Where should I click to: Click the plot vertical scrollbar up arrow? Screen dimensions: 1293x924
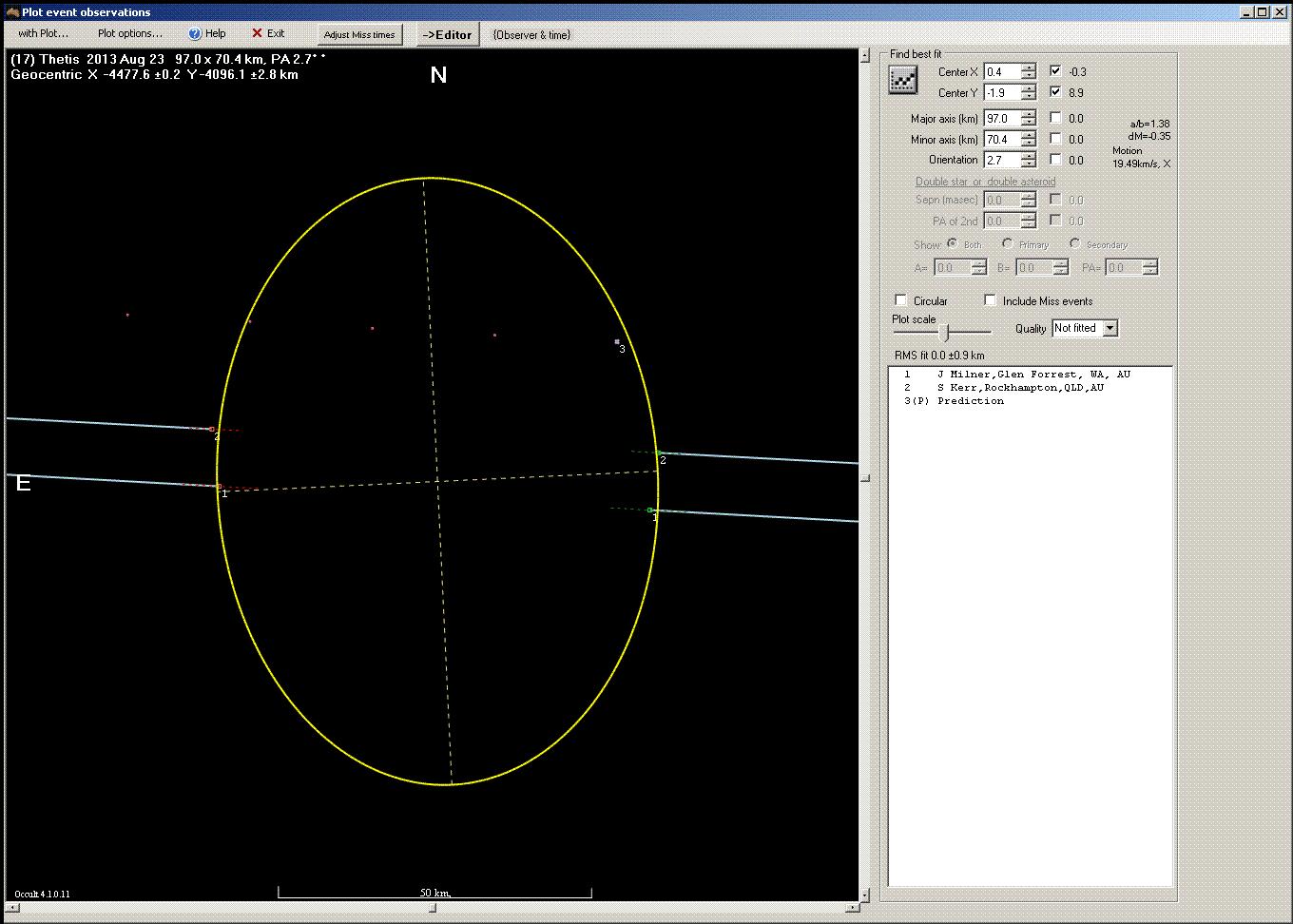pos(864,56)
